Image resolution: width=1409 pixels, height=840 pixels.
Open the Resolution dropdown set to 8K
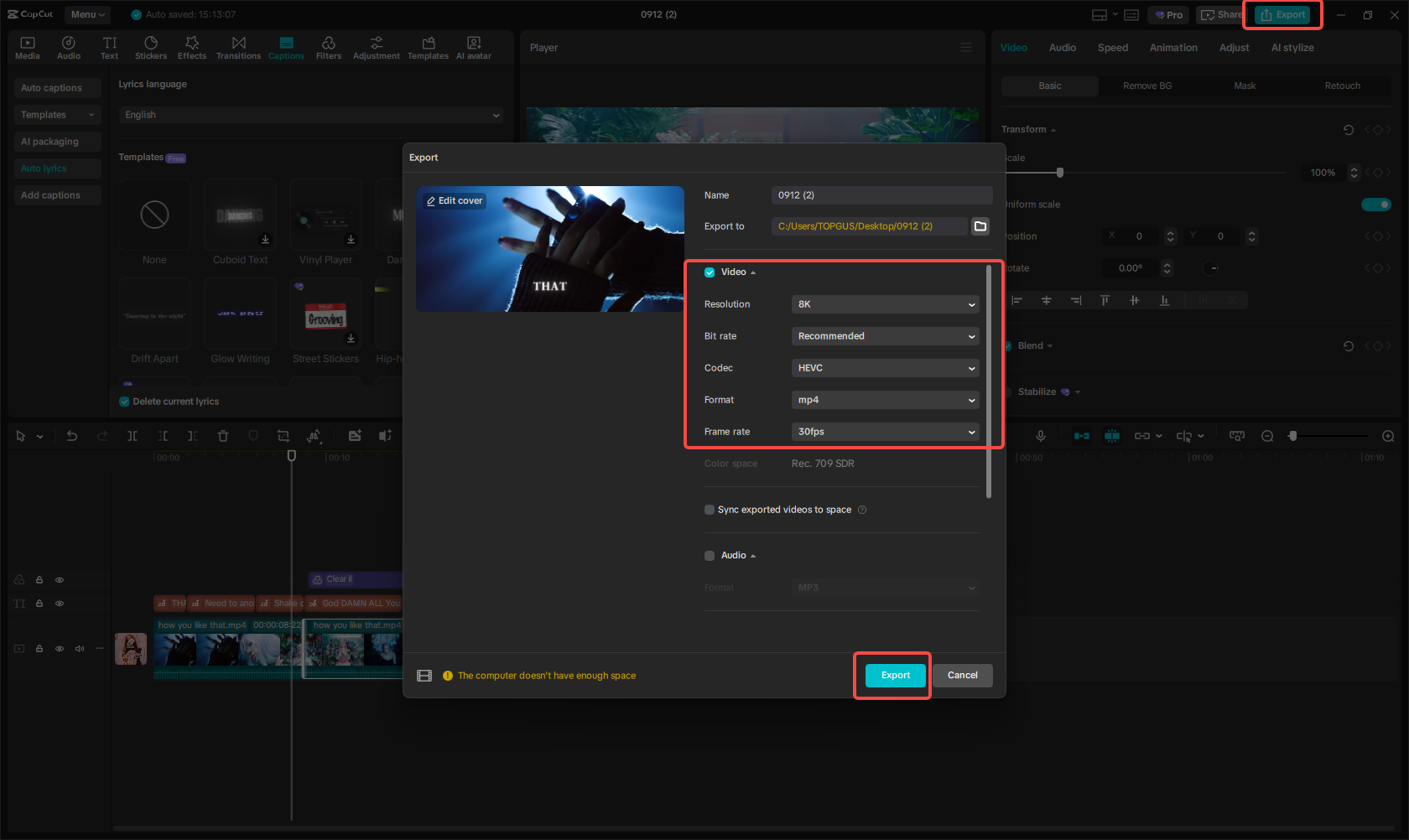[885, 304]
